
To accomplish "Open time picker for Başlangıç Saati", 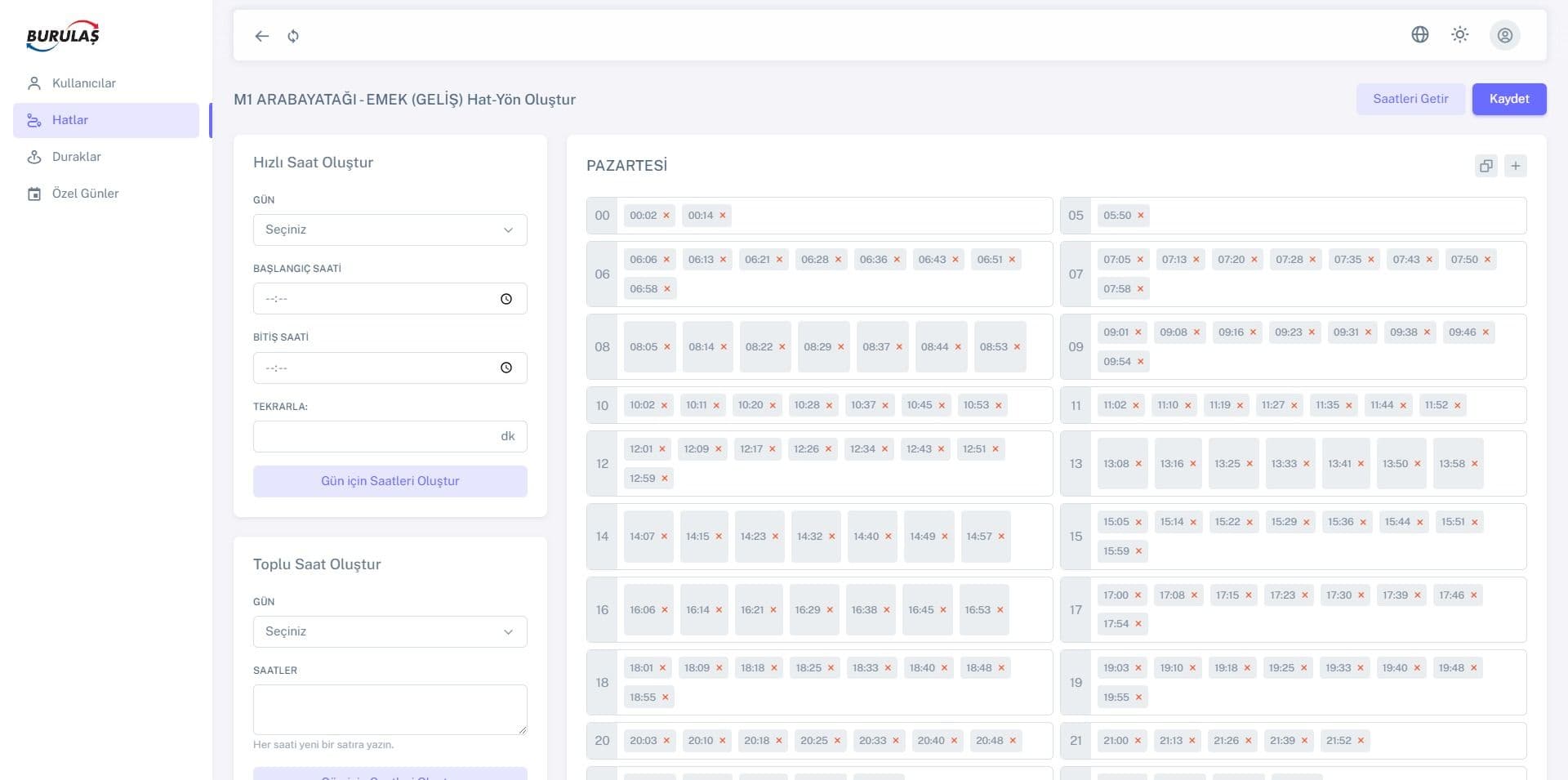I will point(506,298).
